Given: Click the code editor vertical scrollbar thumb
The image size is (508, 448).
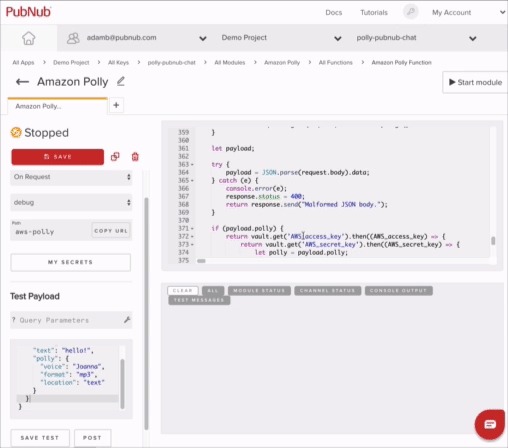Looking at the screenshot, I should click(x=493, y=240).
